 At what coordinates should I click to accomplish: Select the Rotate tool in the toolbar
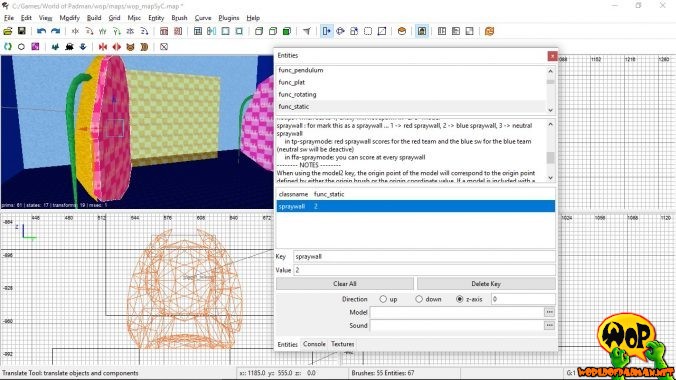[x=341, y=31]
